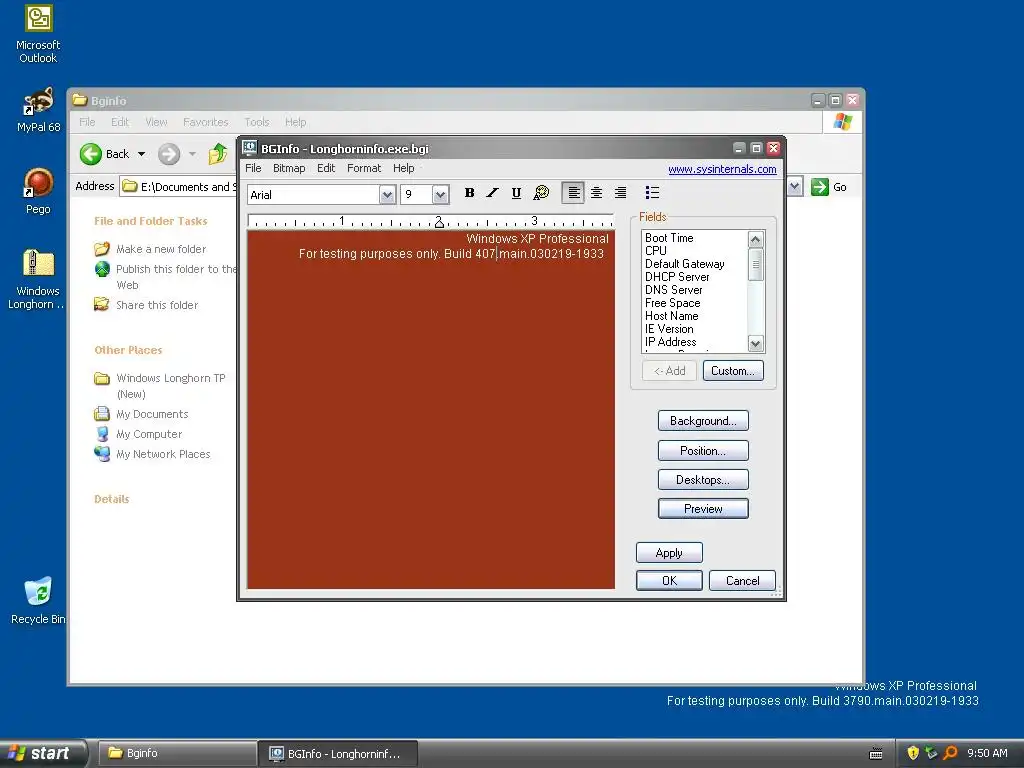Open BGInfo Help menu

pyautogui.click(x=404, y=168)
